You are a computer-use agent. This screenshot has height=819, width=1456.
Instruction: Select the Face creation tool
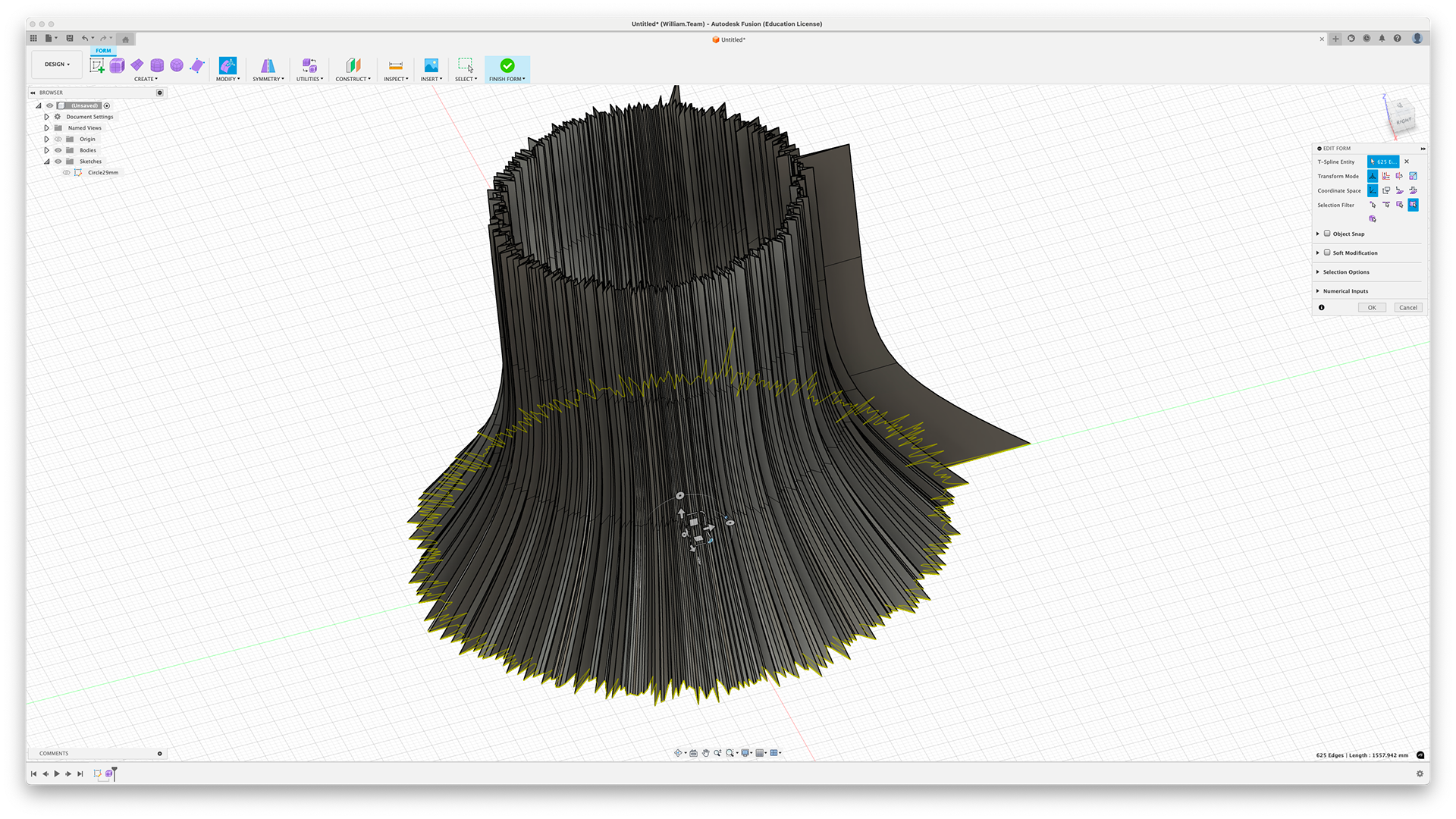click(197, 65)
